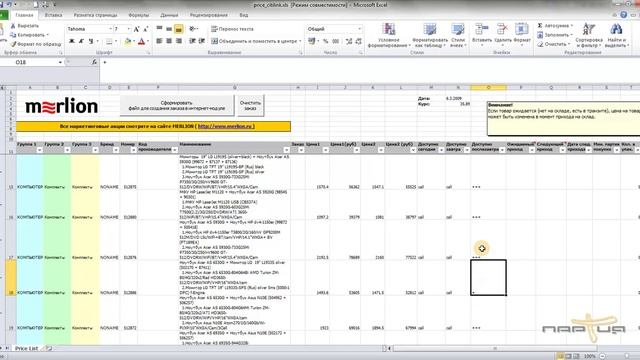This screenshot has height=360, width=640.
Task: Click the Сформировать order file button
Action: coord(177,106)
